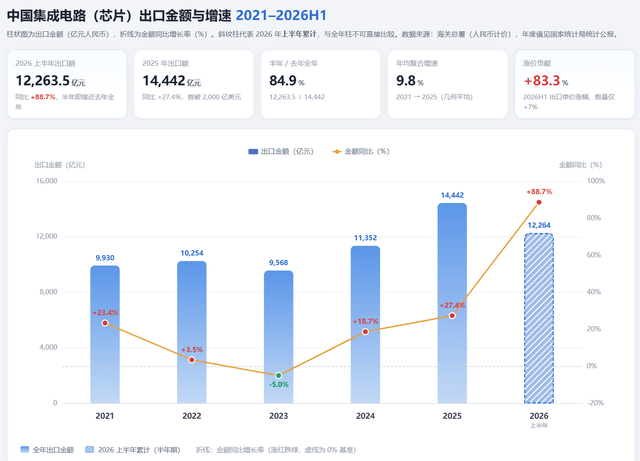Click the caption 同比 +27.4%, 首破 2,000 亿美元
The height and width of the screenshot is (461, 640).
(x=191, y=97)
